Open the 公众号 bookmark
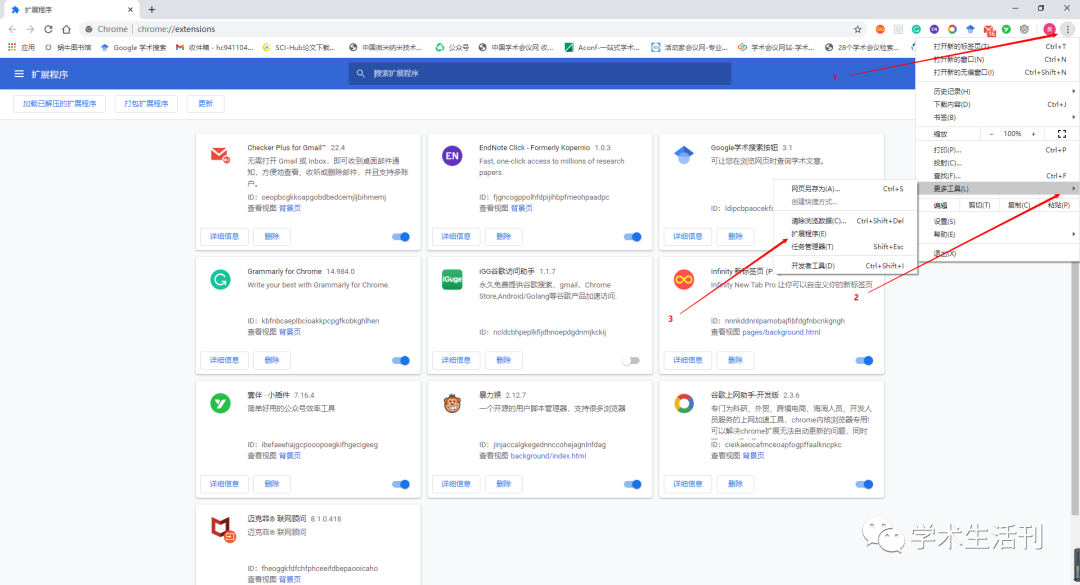The width and height of the screenshot is (1080, 585). pyautogui.click(x=452, y=48)
